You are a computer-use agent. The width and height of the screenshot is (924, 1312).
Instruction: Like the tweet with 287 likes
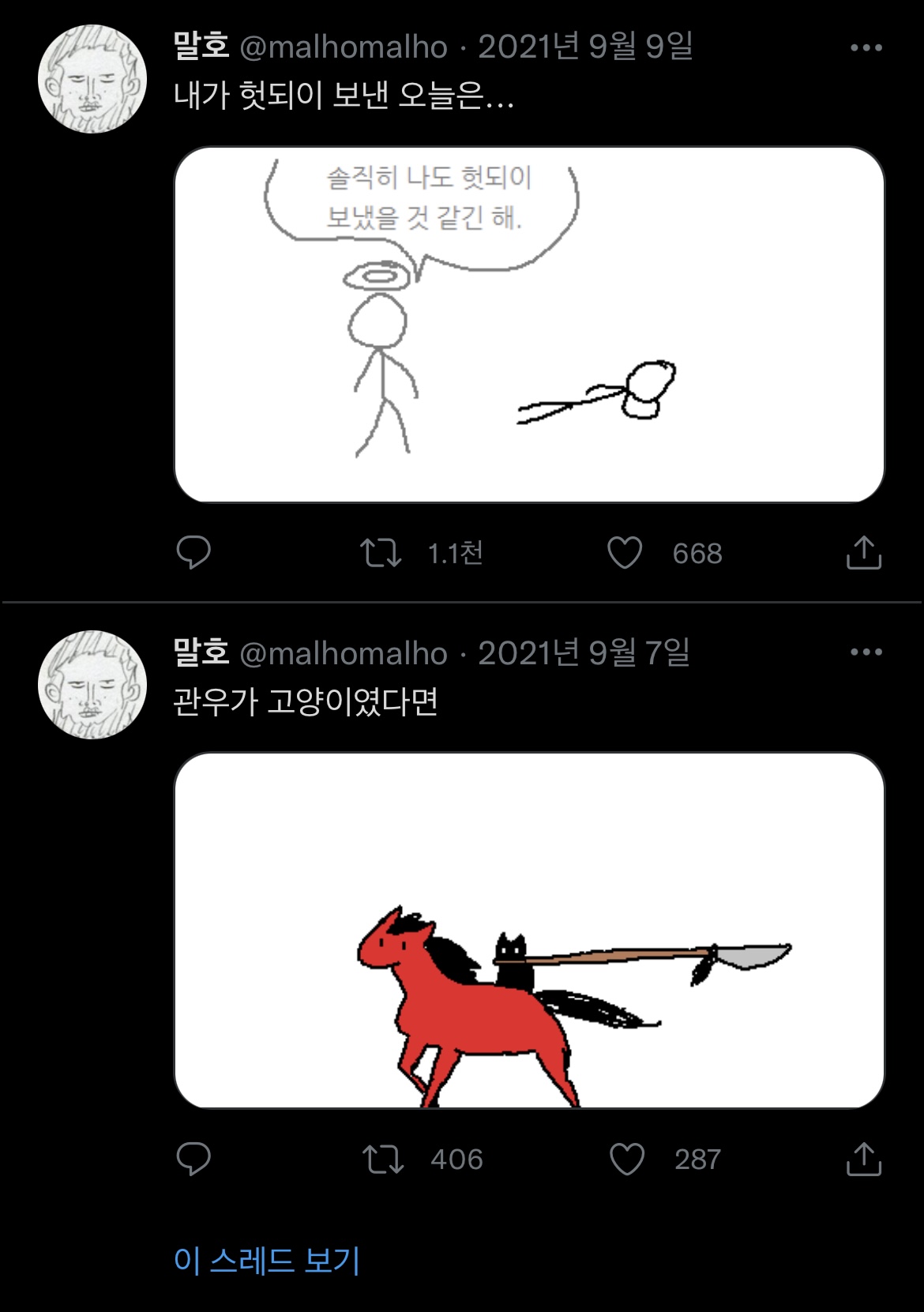[627, 1160]
